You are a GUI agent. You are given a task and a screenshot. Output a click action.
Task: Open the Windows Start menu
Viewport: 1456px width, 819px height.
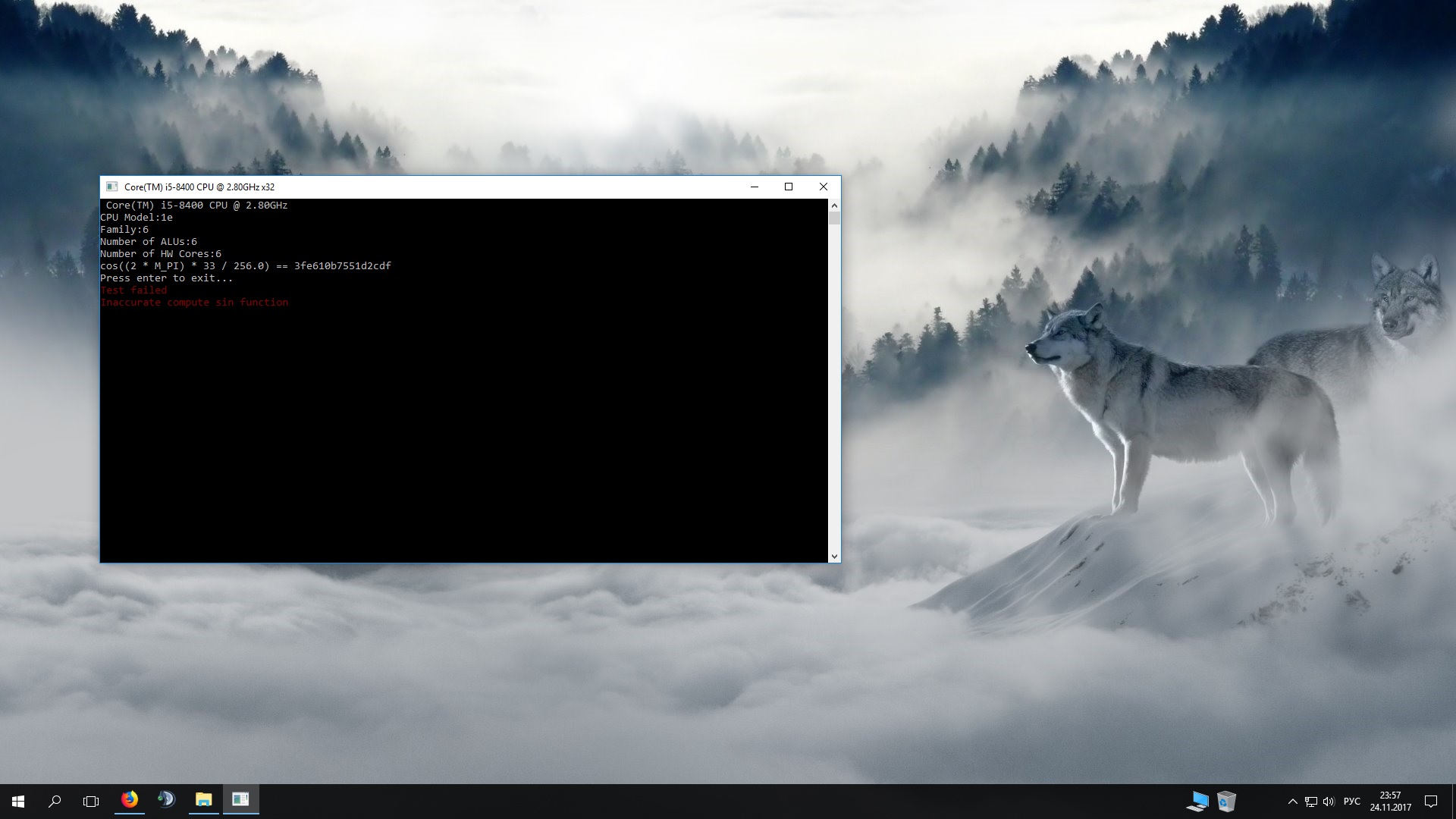click(18, 801)
